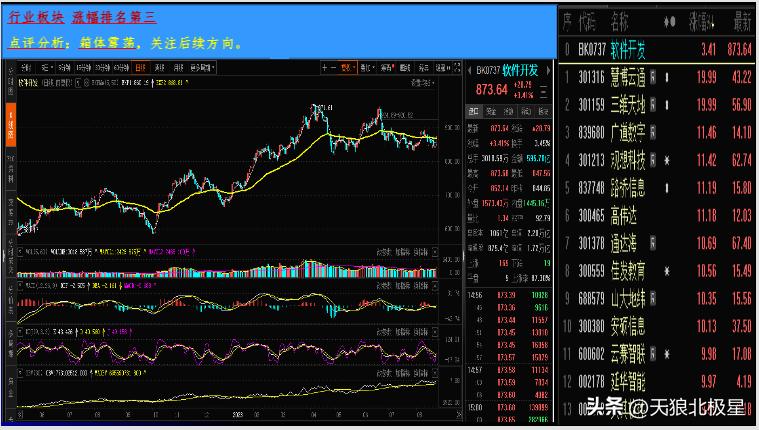The image size is (759, 430).
Task: Select the 300465 高伟达 row
Action: 657,215
